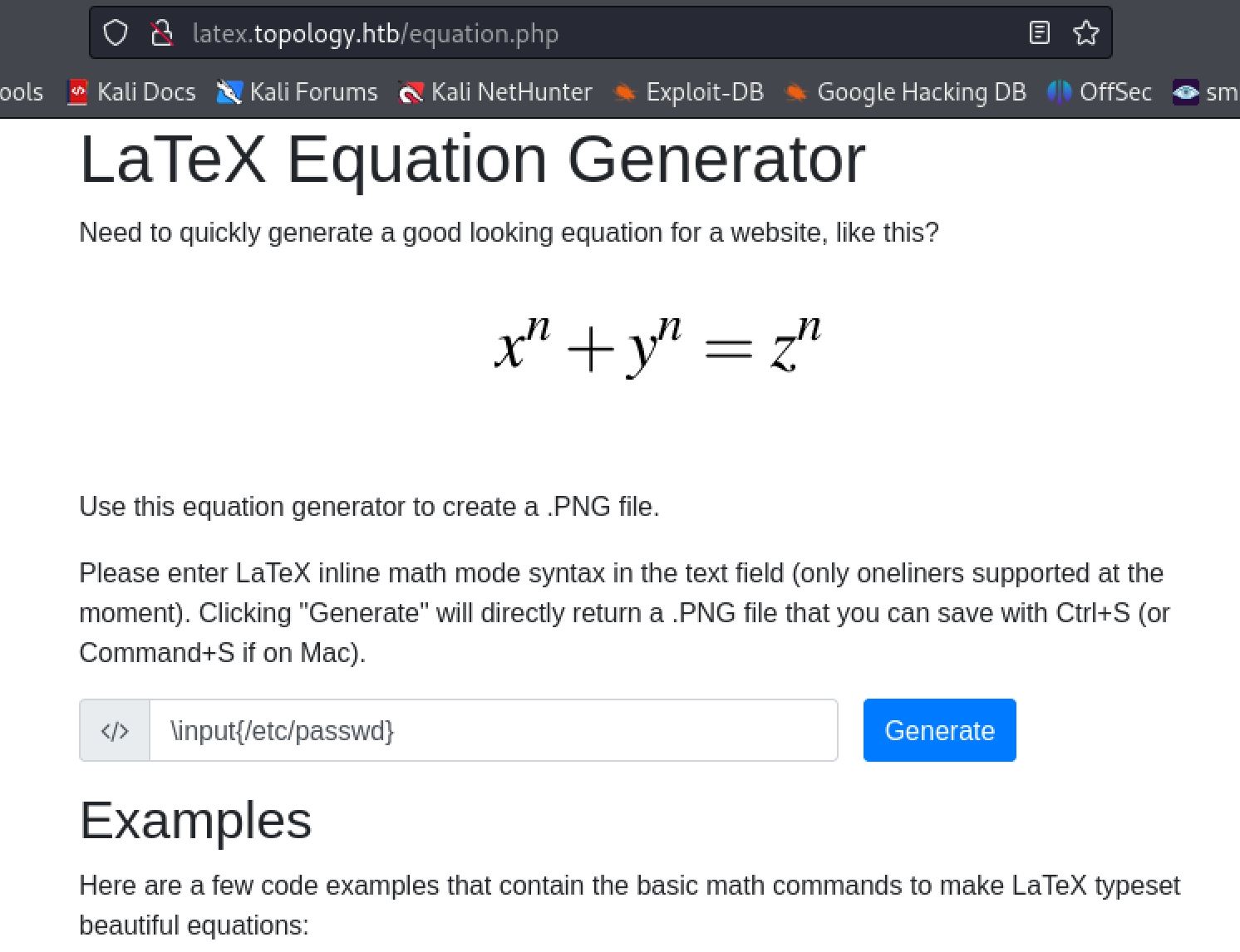Click the LaTeX Equation Generator heading

click(x=472, y=159)
